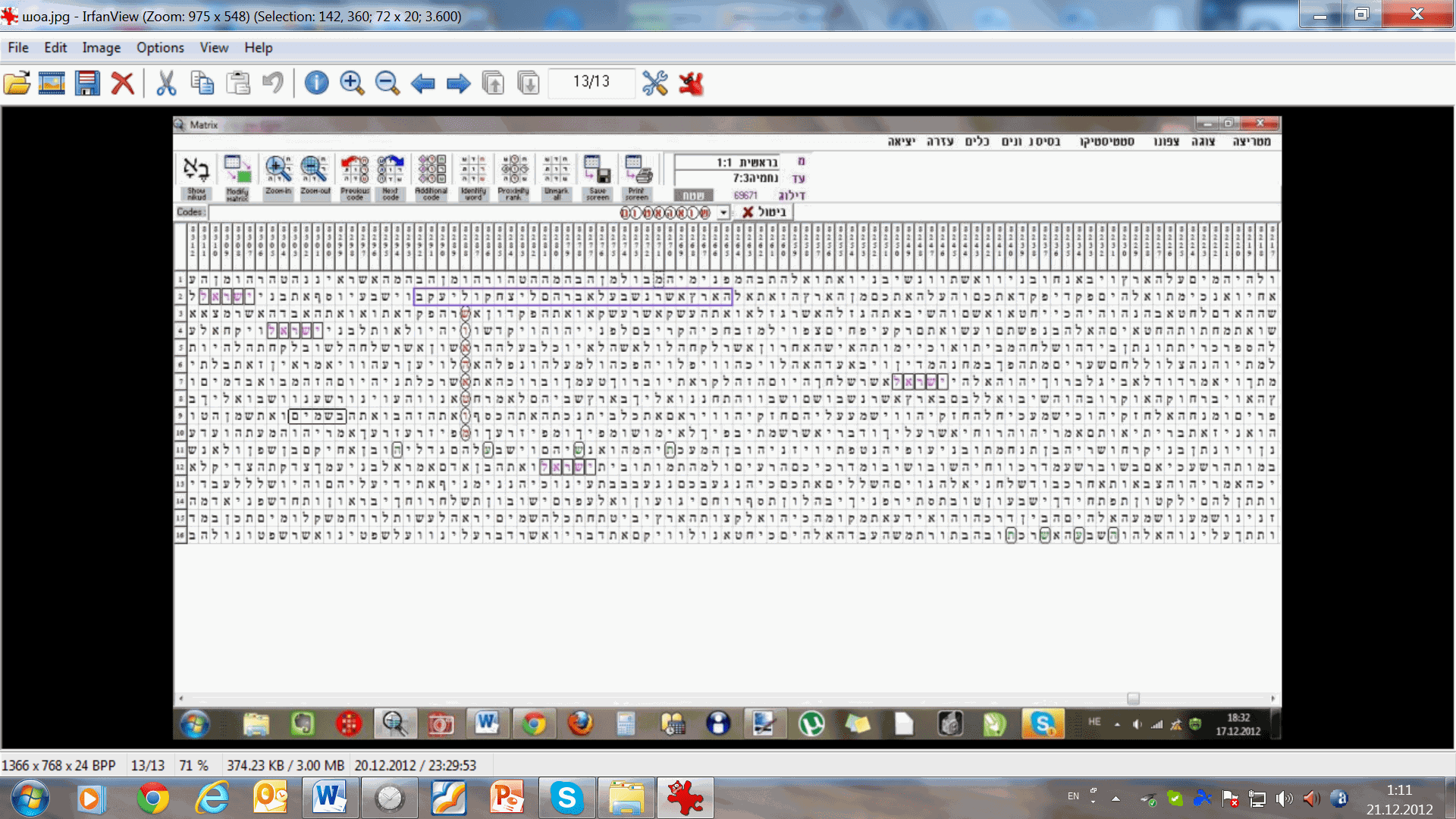Go to previous image with left arrow
The image size is (1456, 819).
point(422,83)
